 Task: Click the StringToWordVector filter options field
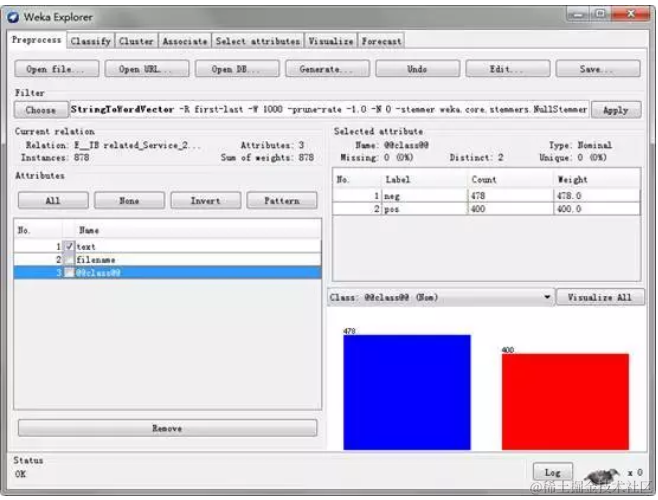(329, 110)
